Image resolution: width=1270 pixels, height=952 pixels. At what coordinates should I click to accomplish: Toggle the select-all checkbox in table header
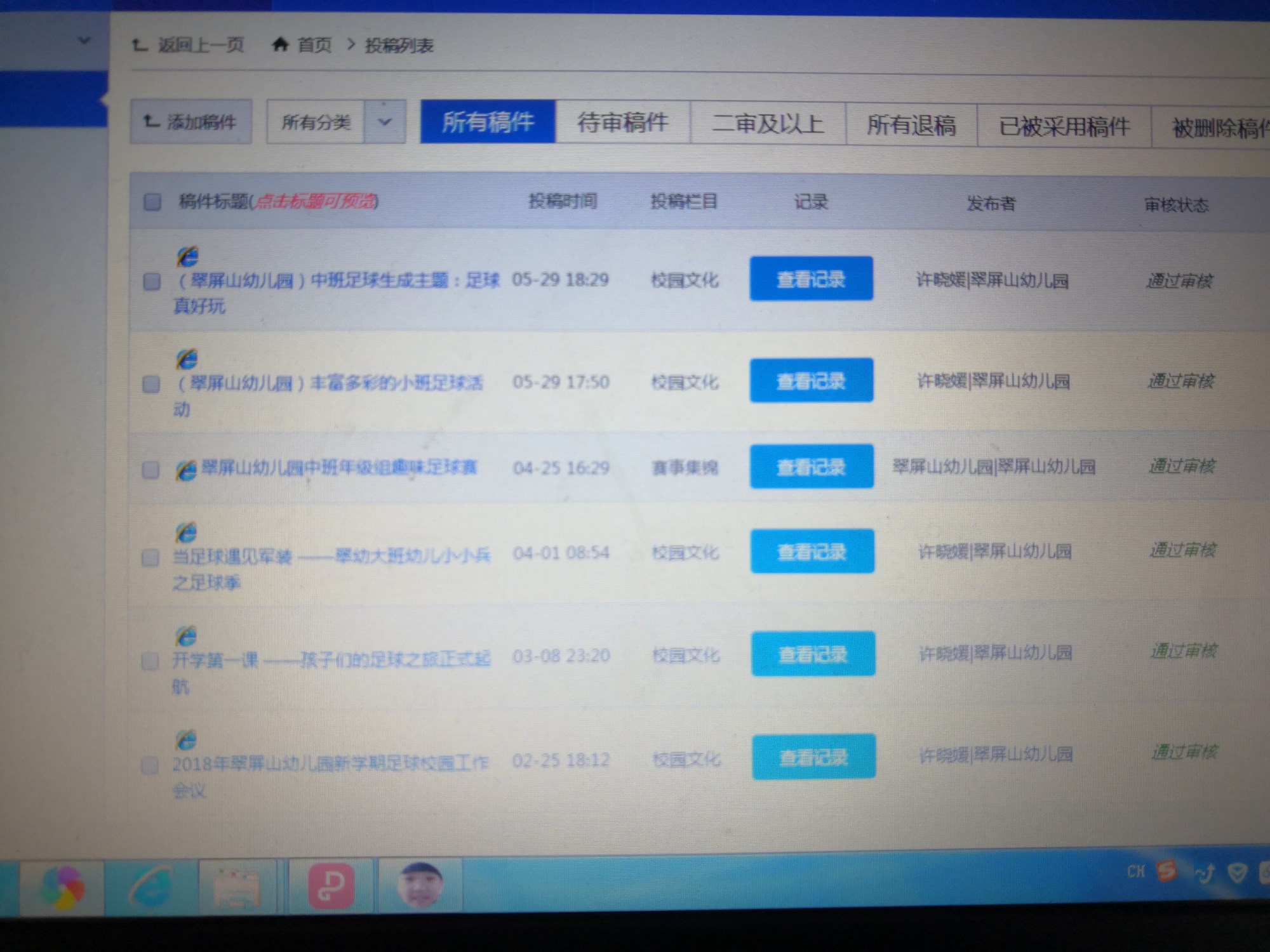[x=152, y=202]
